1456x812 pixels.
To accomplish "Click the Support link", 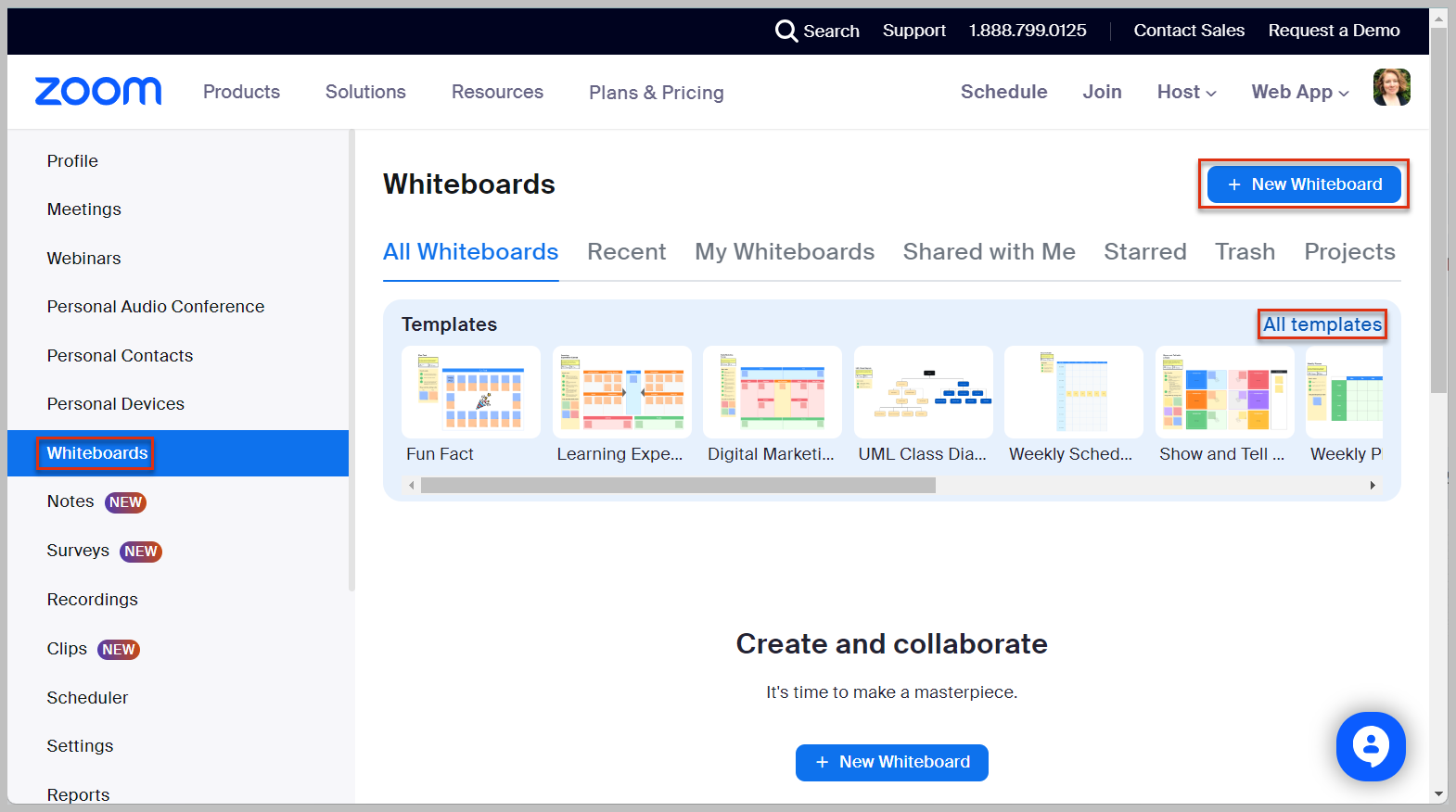I will pyautogui.click(x=914, y=31).
